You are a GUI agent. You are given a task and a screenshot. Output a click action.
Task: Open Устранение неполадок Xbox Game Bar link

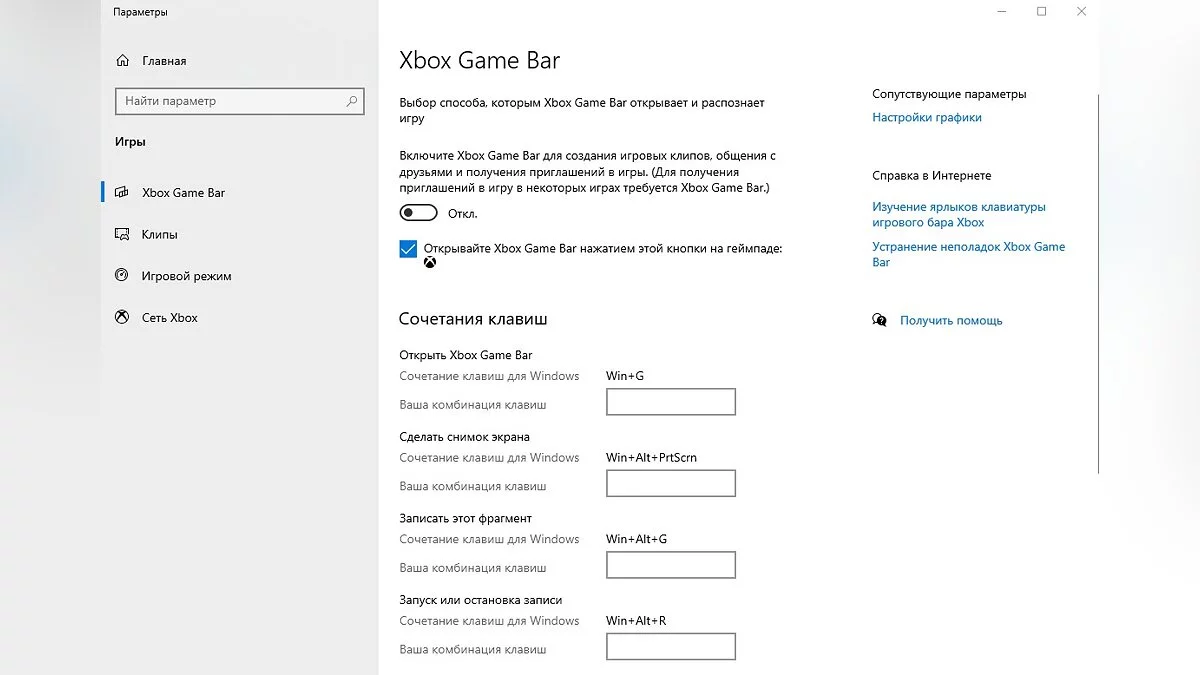click(969, 255)
